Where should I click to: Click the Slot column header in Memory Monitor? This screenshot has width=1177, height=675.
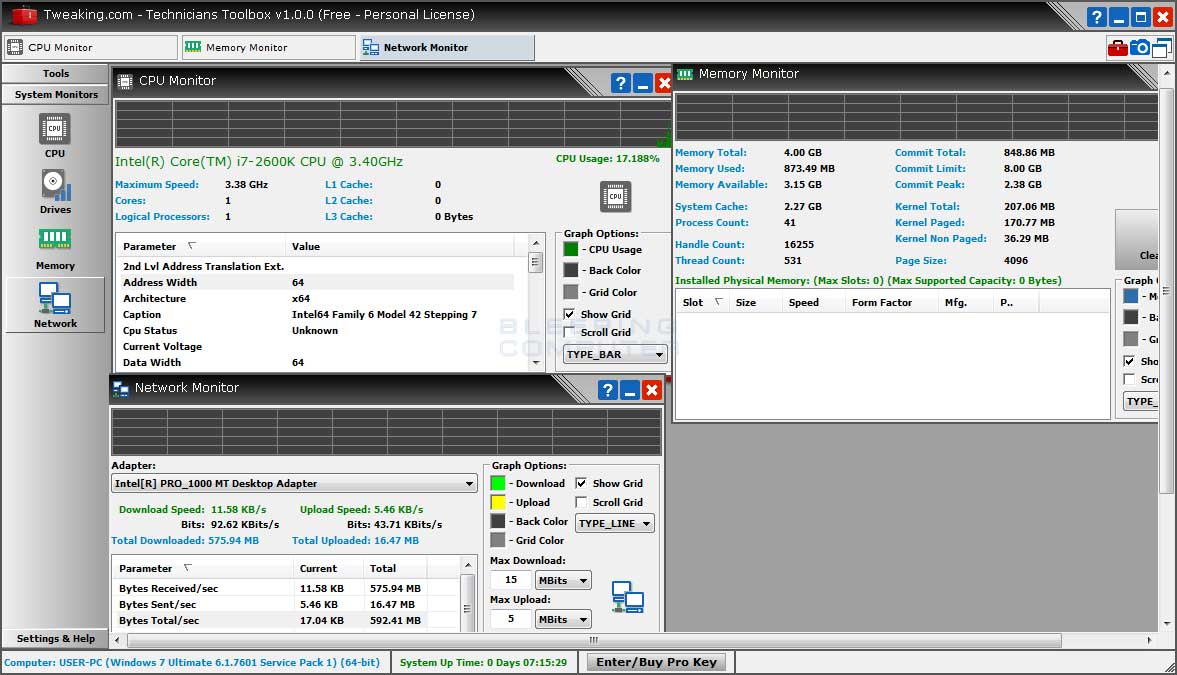(703, 303)
